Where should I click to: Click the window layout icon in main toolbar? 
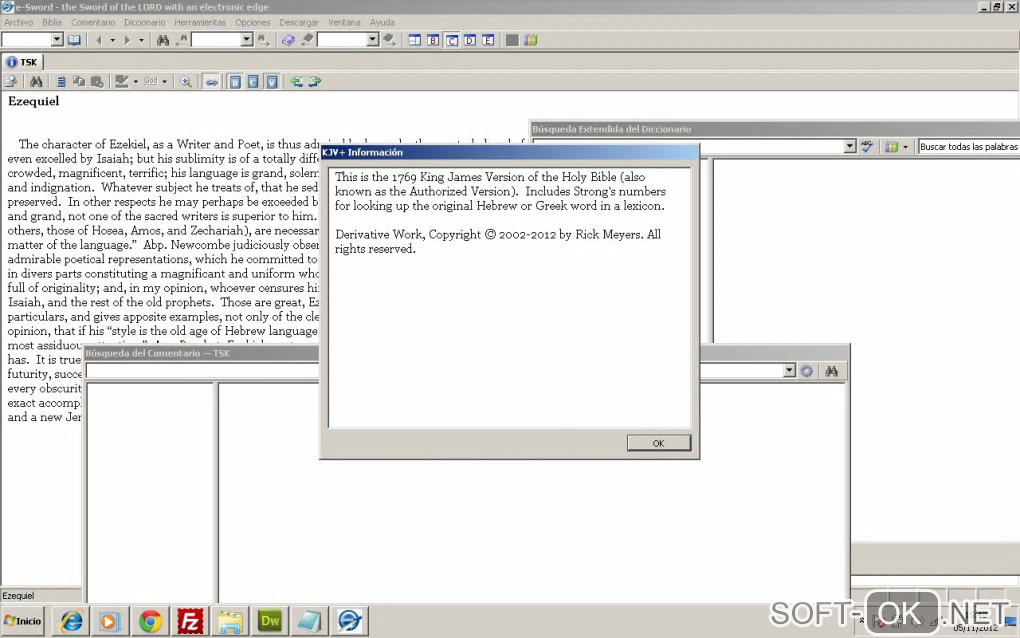[414, 40]
